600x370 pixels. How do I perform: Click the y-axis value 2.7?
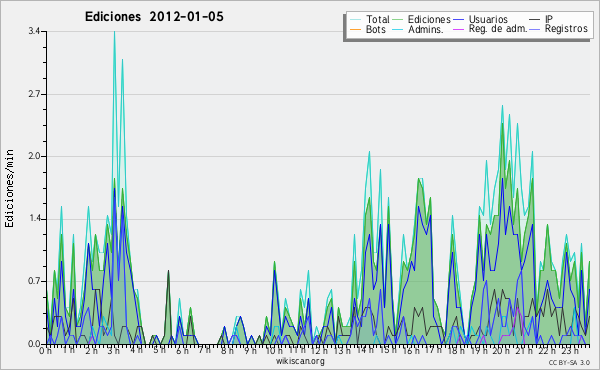click(x=34, y=94)
